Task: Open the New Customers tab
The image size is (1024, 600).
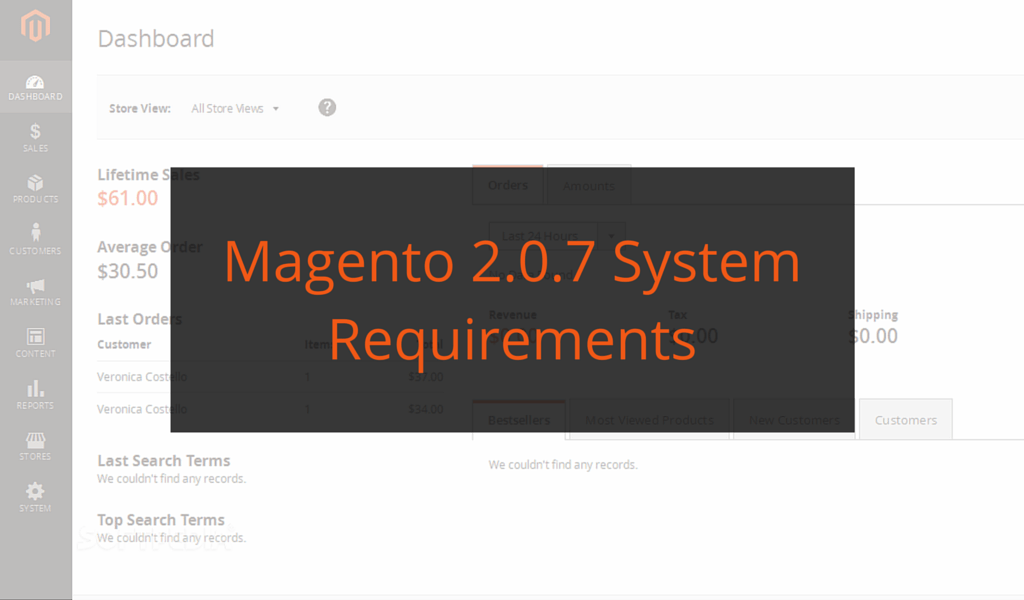Action: click(x=794, y=420)
